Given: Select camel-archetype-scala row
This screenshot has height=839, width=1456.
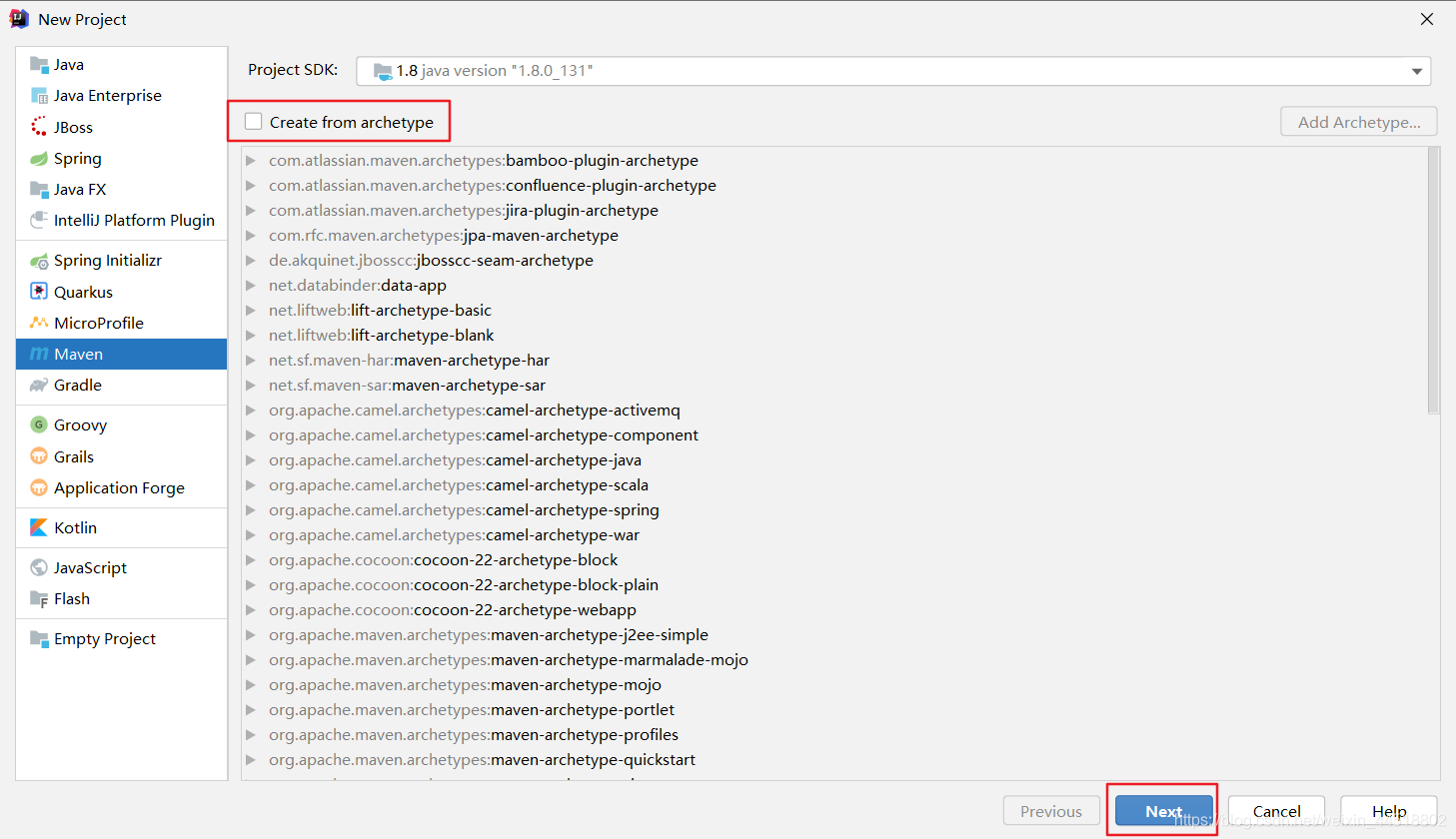Looking at the screenshot, I should [835, 485].
